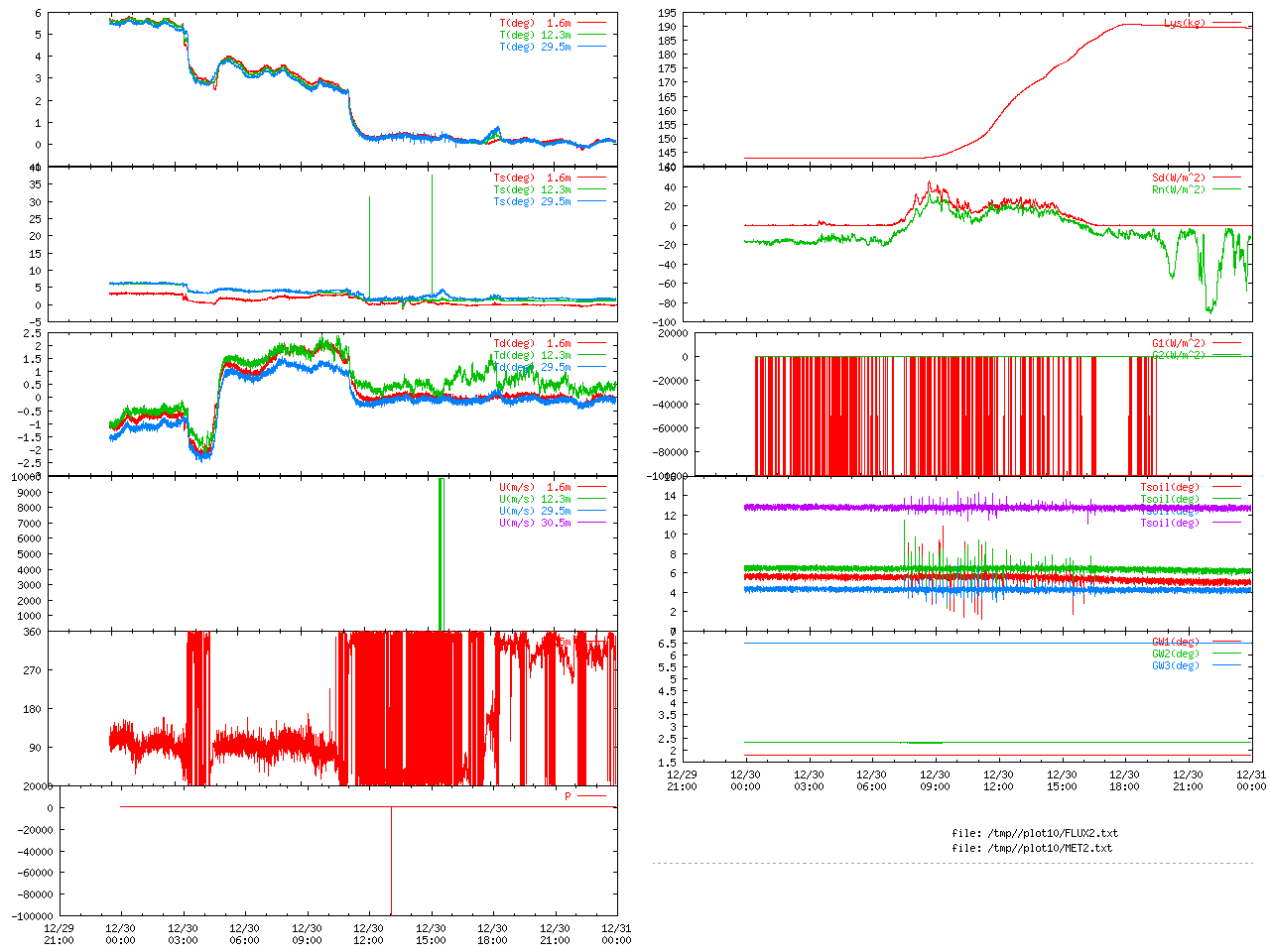The height and width of the screenshot is (952, 1270).
Task: Click the tall red spike in the P panel
Action: point(391,861)
